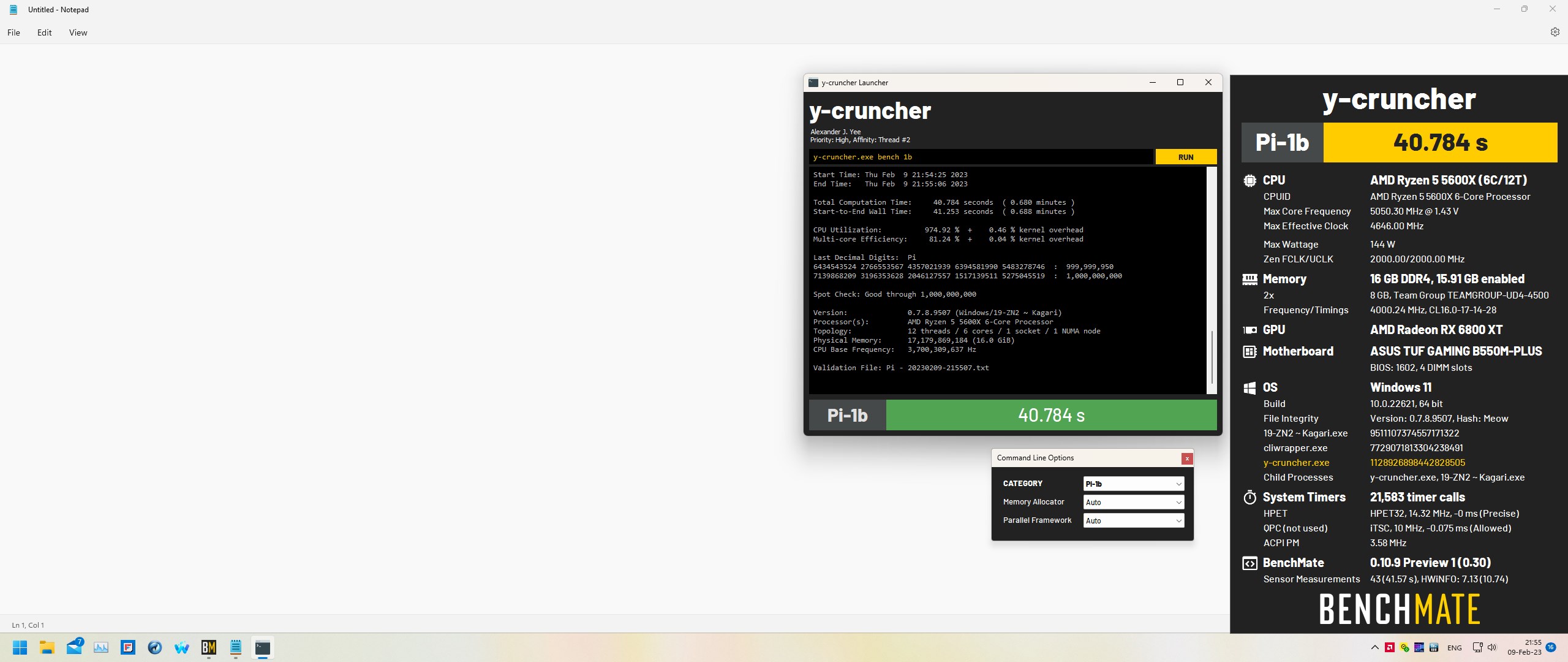Open the clock and date flyout
Image resolution: width=1568 pixels, height=662 pixels.
coord(1525,647)
